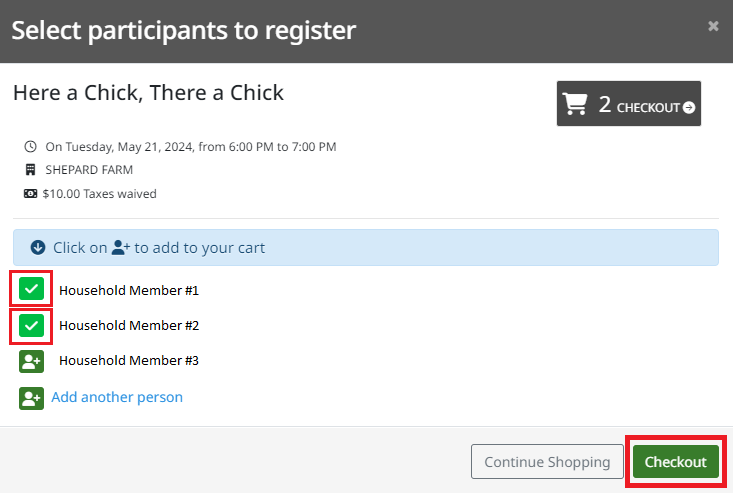
Task: Uncheck Household Member #1 green checkbox
Action: (x=31, y=289)
